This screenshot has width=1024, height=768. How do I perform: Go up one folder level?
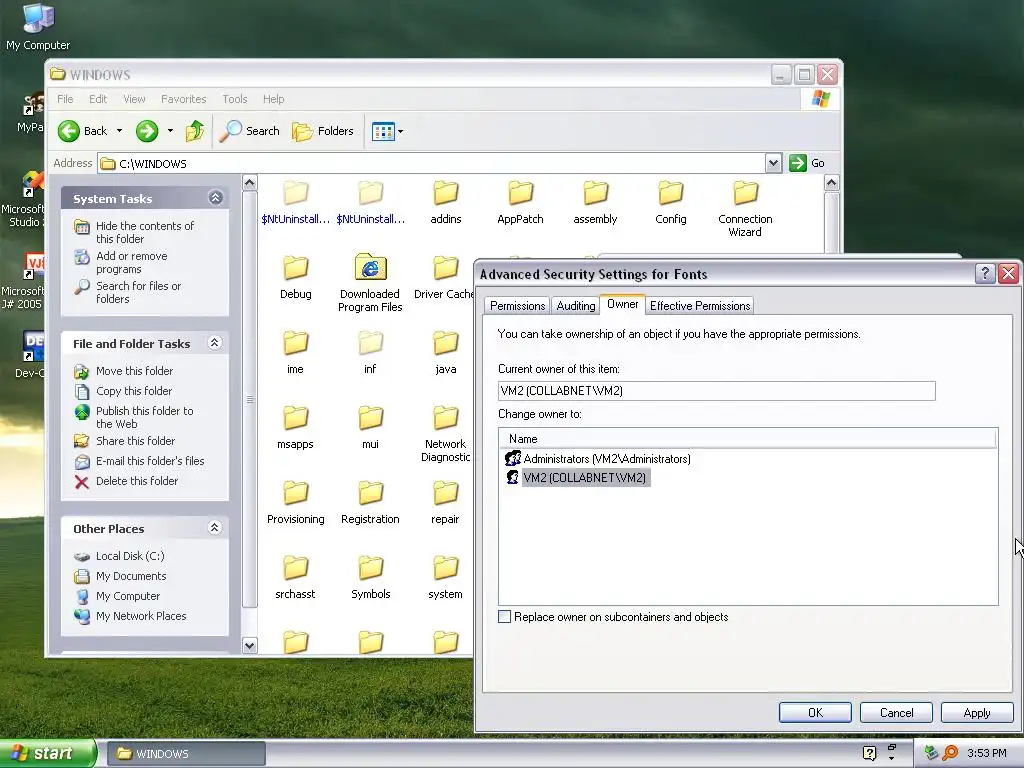point(195,131)
